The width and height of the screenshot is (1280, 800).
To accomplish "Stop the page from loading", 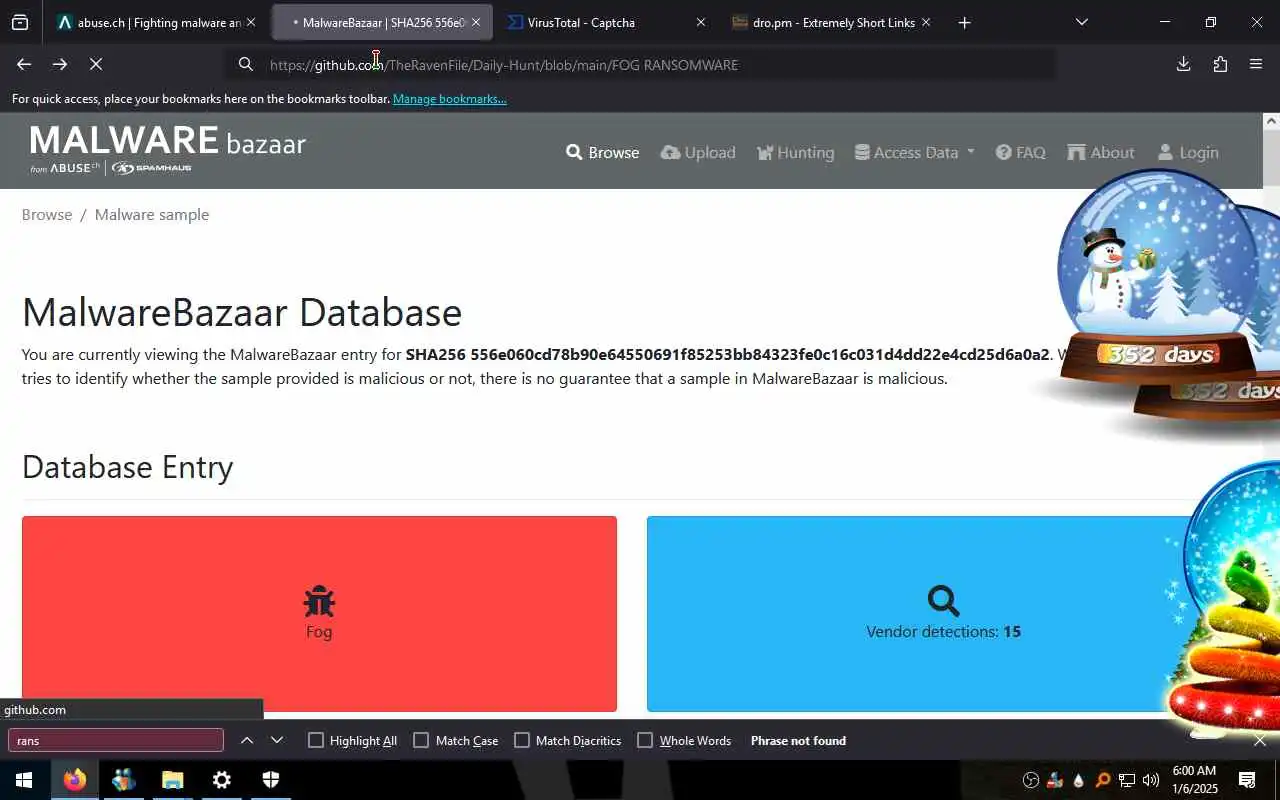I will click(x=96, y=64).
